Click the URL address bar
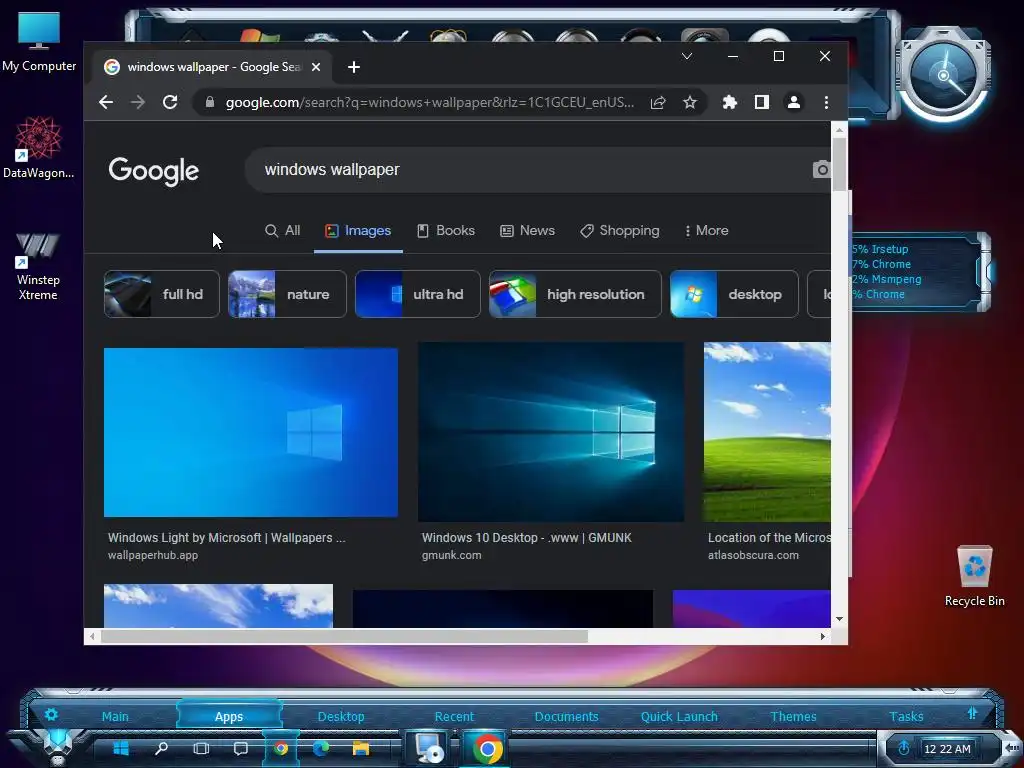 (429, 103)
